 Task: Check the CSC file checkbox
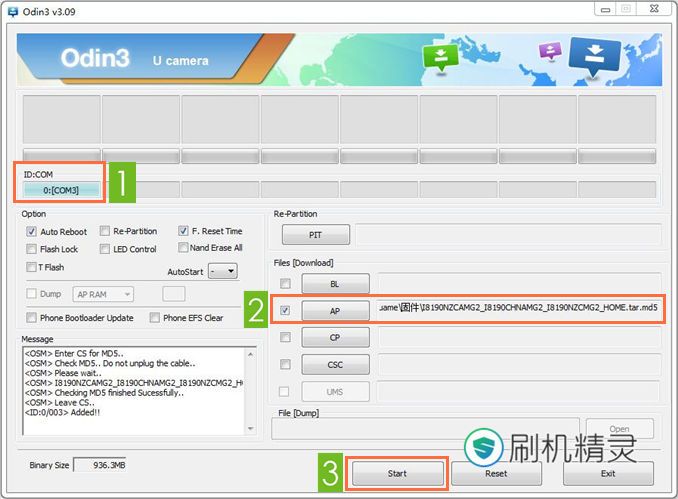(x=285, y=364)
